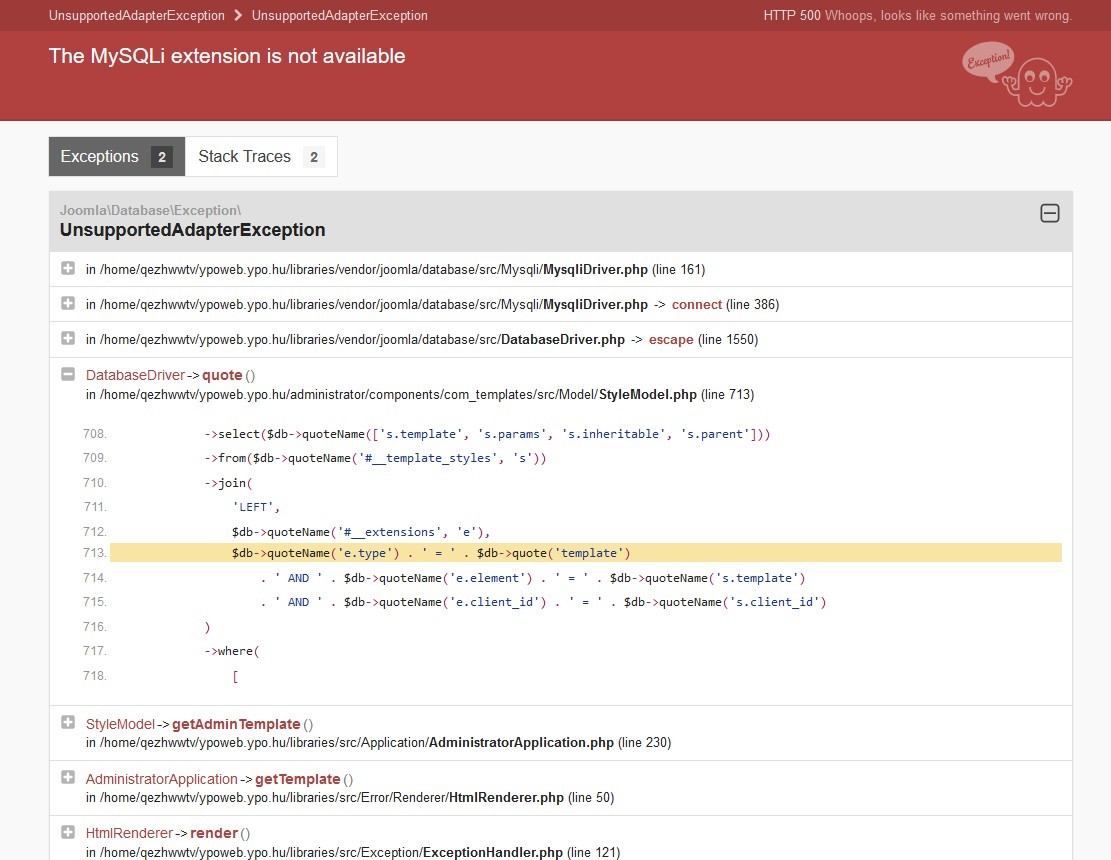The height and width of the screenshot is (860, 1111).
Task: Collapse the UnsupportedAdapterException panel with minus icon
Action: click(x=1049, y=213)
